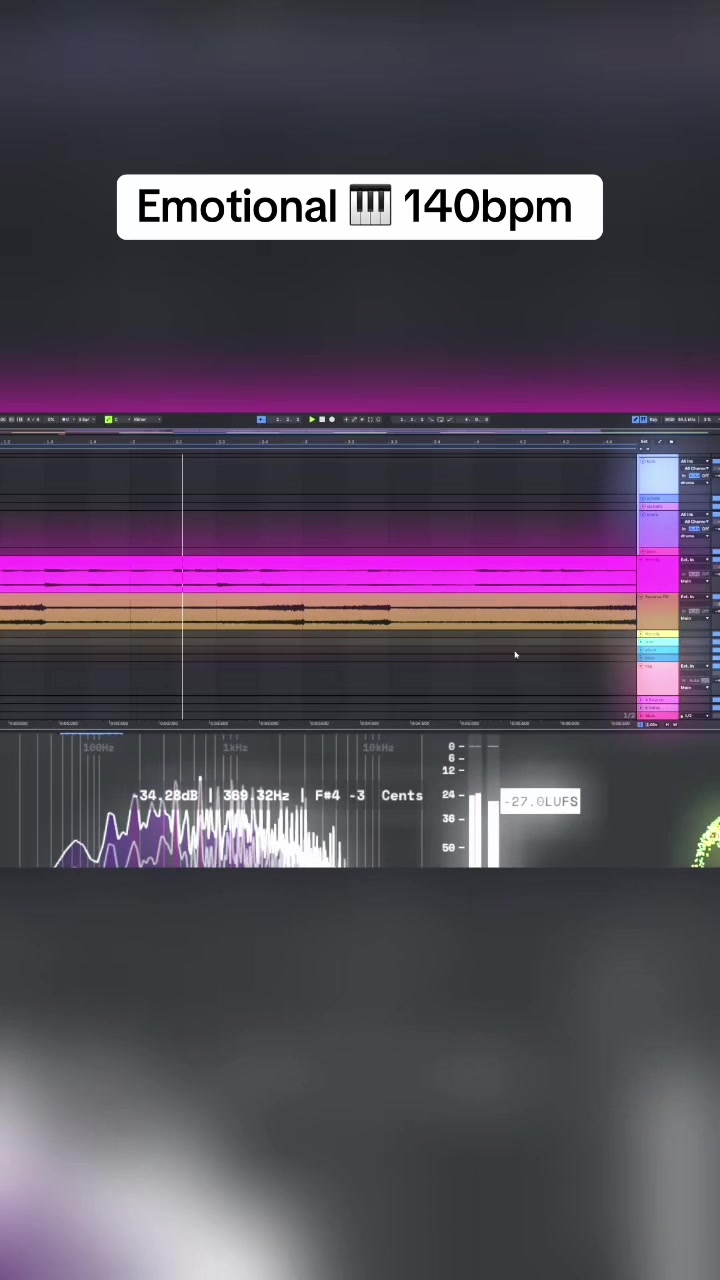Select the pluck track header
This screenshot has width=720, height=1280.
[x=658, y=650]
